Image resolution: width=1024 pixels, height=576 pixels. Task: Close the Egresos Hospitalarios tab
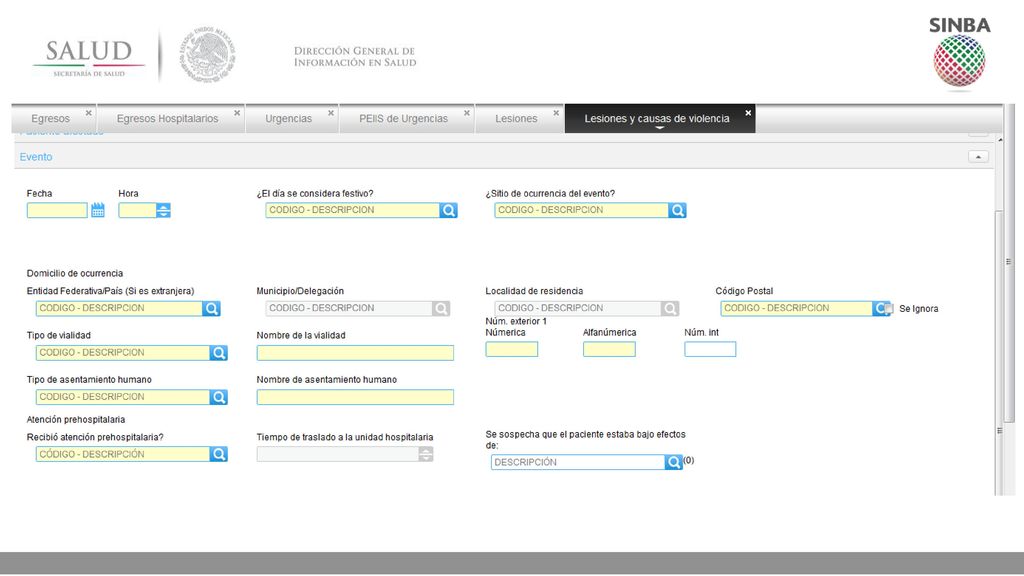(237, 113)
